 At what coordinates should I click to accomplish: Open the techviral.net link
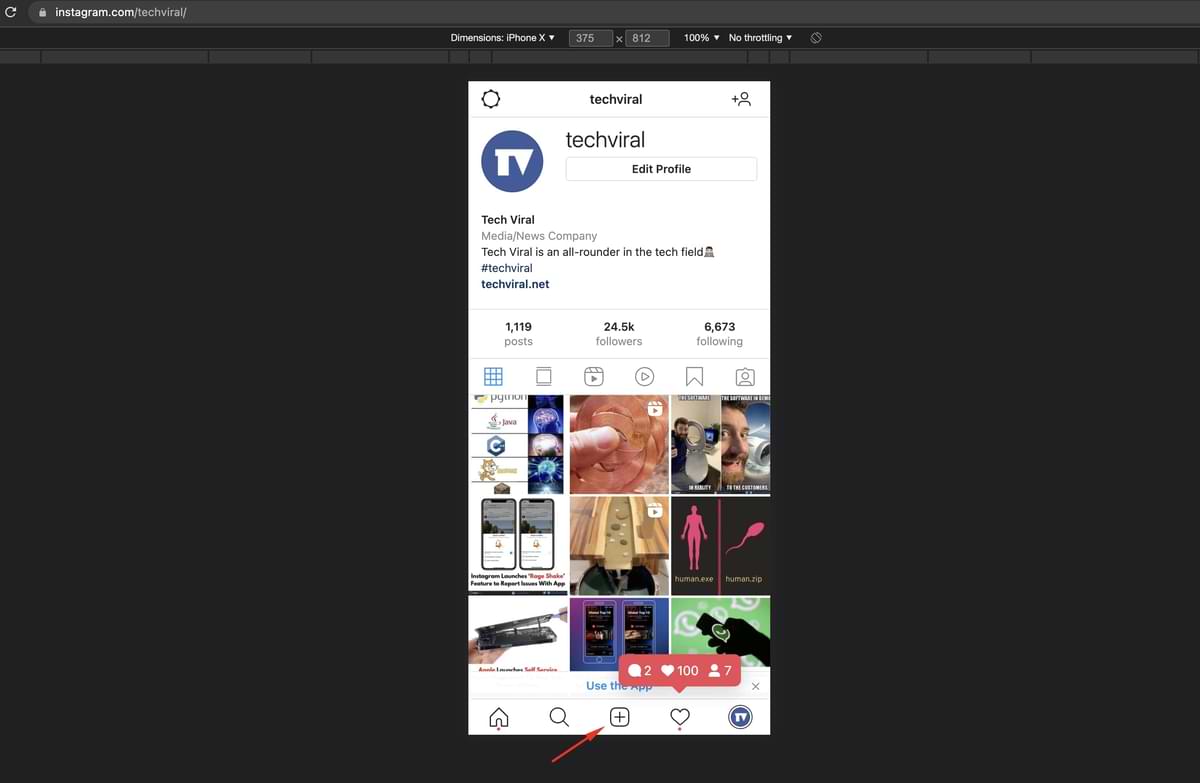pyautogui.click(x=515, y=284)
